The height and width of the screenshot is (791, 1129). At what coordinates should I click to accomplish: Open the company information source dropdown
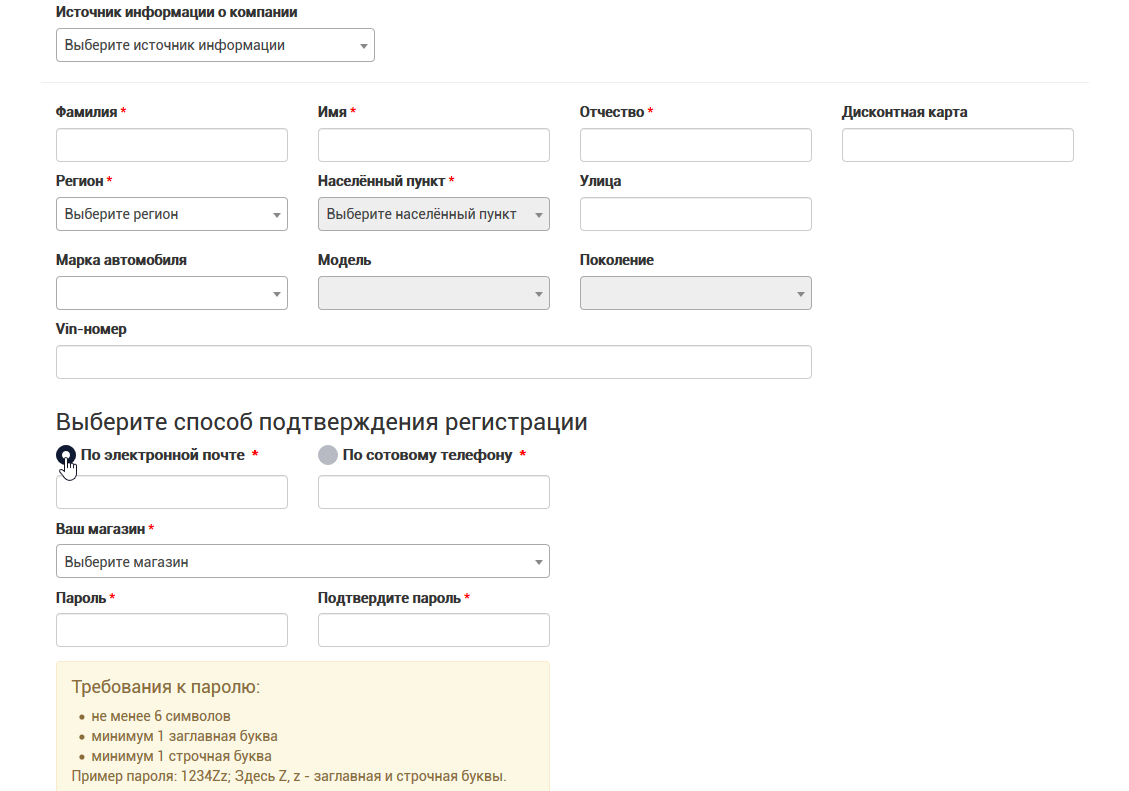[x=215, y=45]
